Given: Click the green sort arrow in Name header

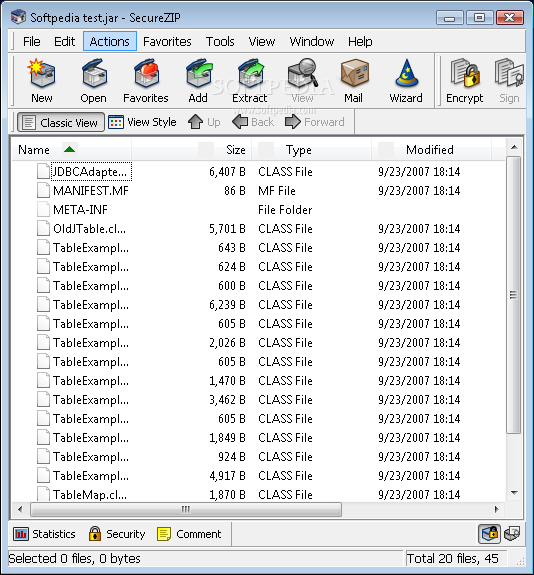Looking at the screenshot, I should coord(69,149).
